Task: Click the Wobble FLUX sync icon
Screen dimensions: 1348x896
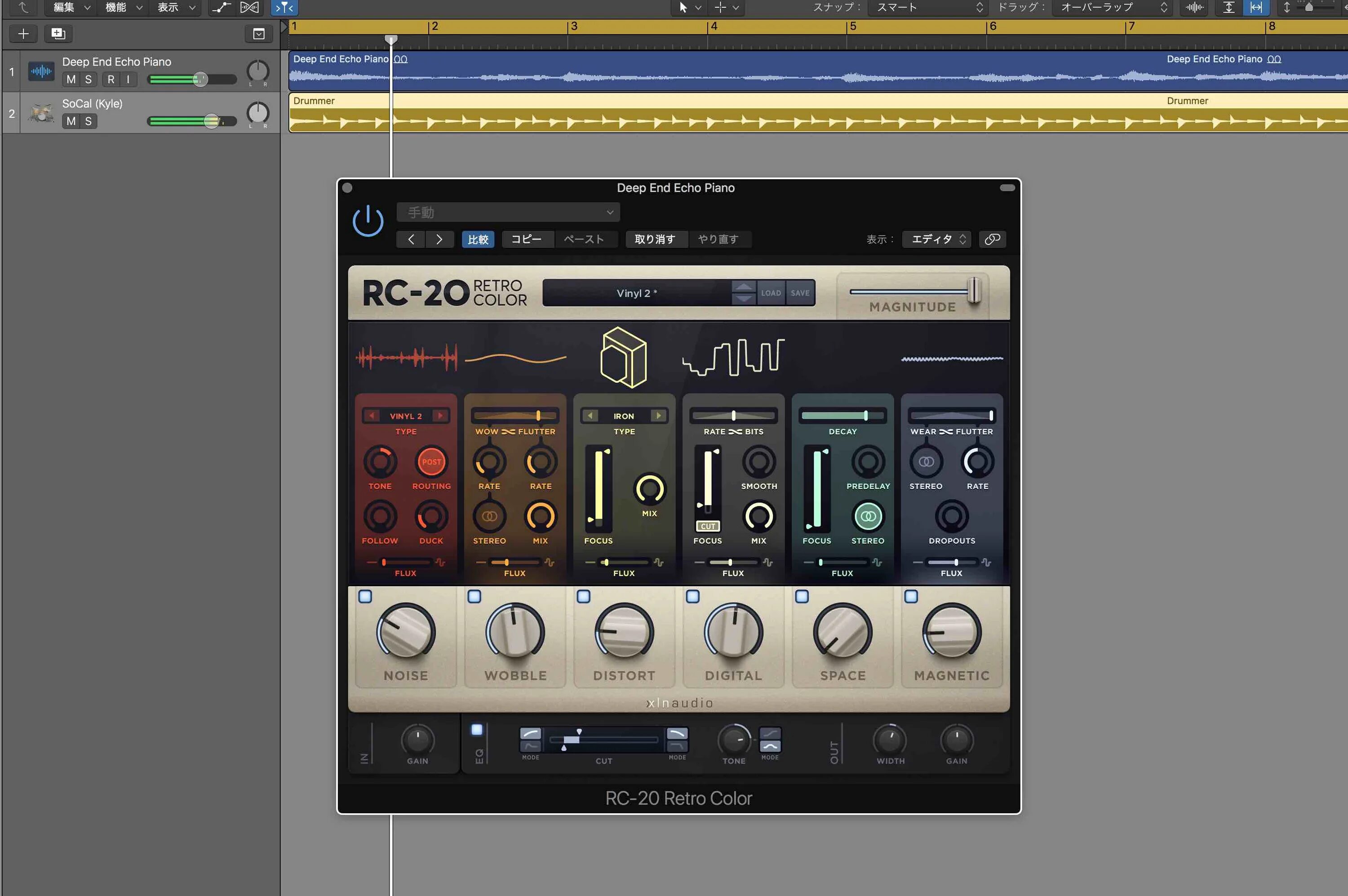Action: click(549, 562)
